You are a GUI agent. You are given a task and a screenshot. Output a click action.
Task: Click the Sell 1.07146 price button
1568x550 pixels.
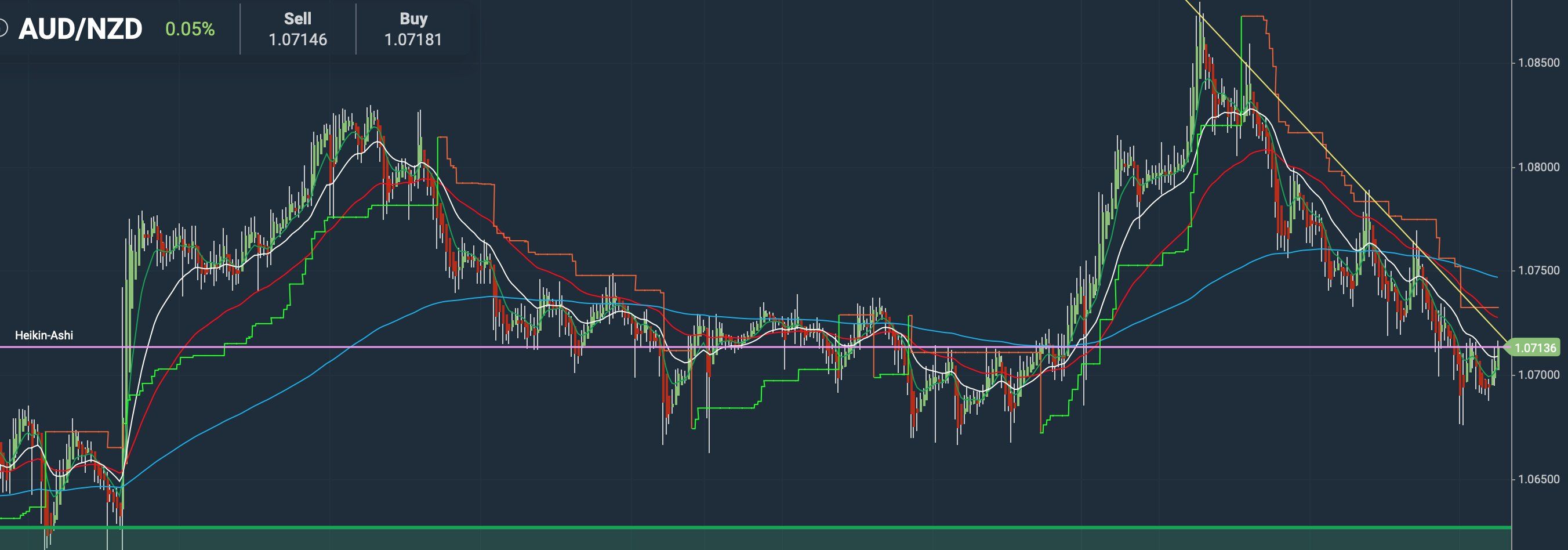click(297, 28)
